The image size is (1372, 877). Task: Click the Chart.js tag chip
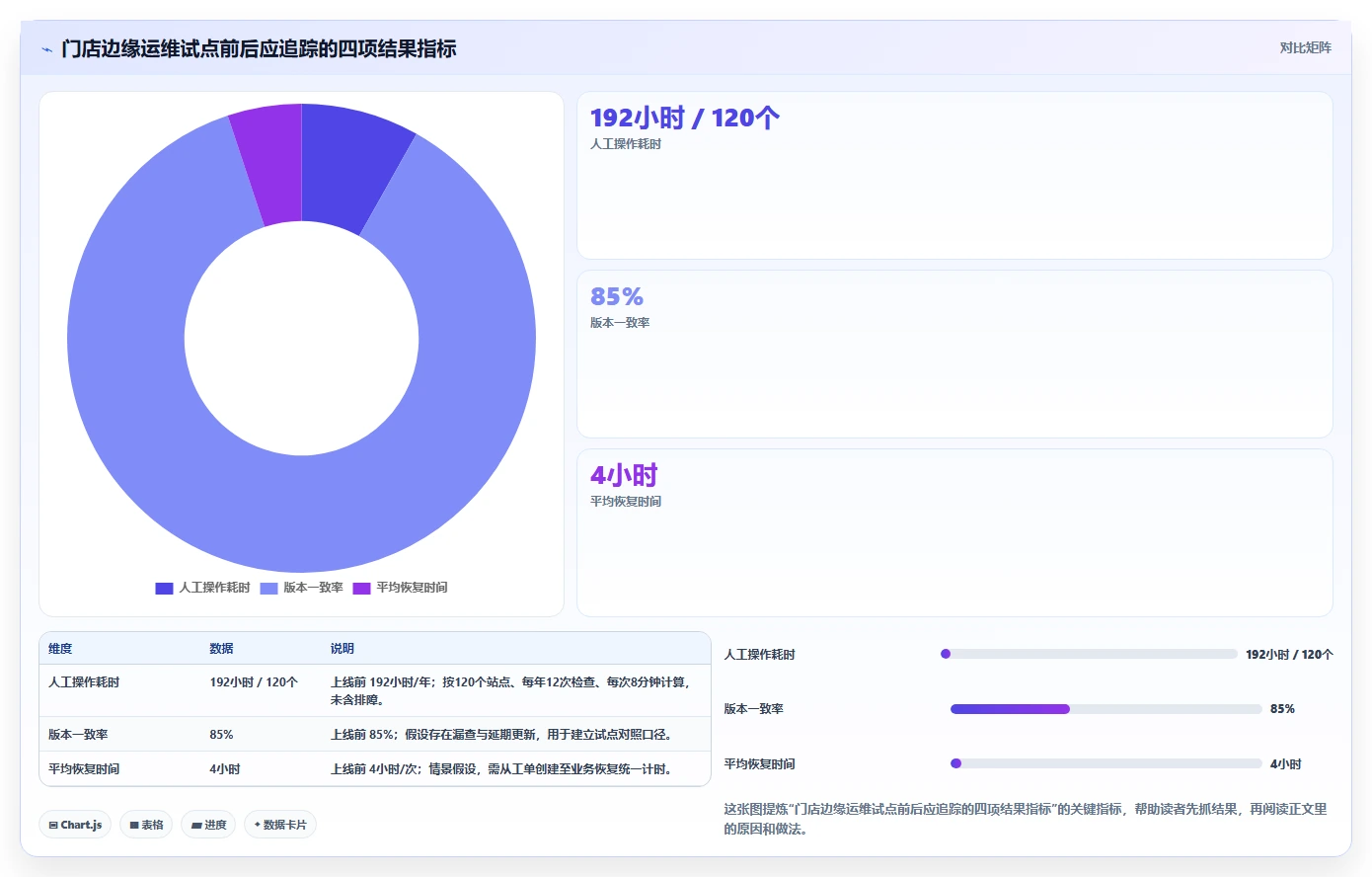click(75, 825)
